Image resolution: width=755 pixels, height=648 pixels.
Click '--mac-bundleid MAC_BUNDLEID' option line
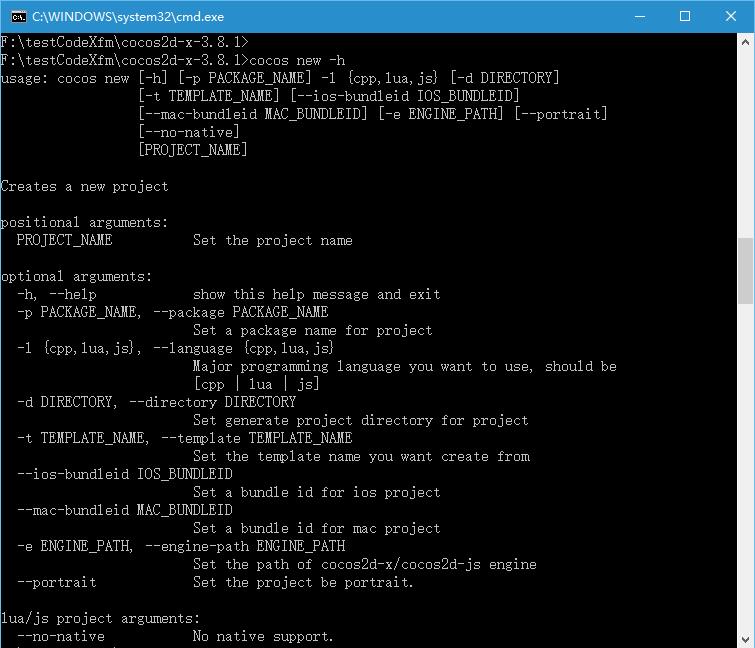[125, 510]
